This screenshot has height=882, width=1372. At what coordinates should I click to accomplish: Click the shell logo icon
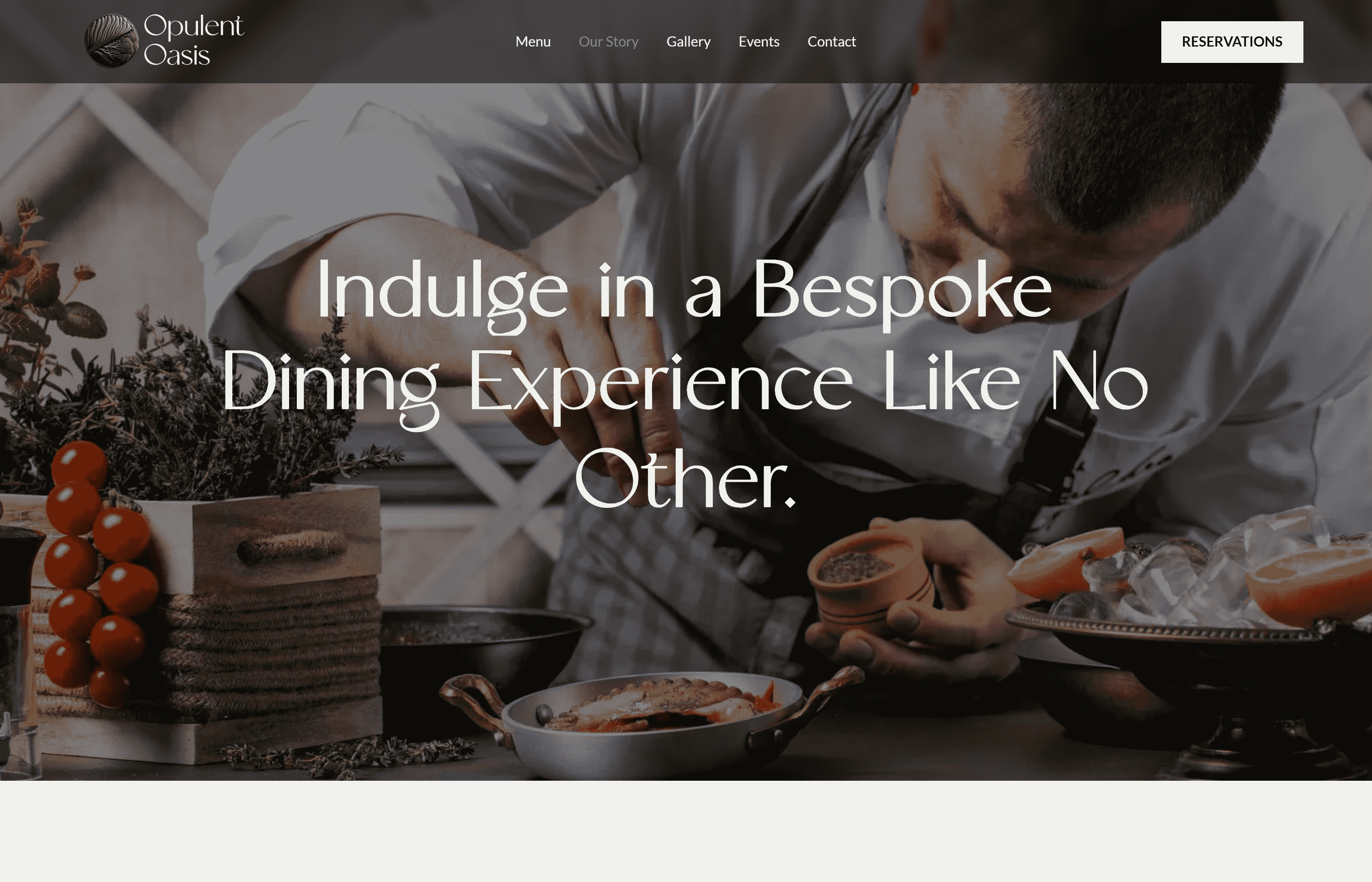[x=111, y=41]
